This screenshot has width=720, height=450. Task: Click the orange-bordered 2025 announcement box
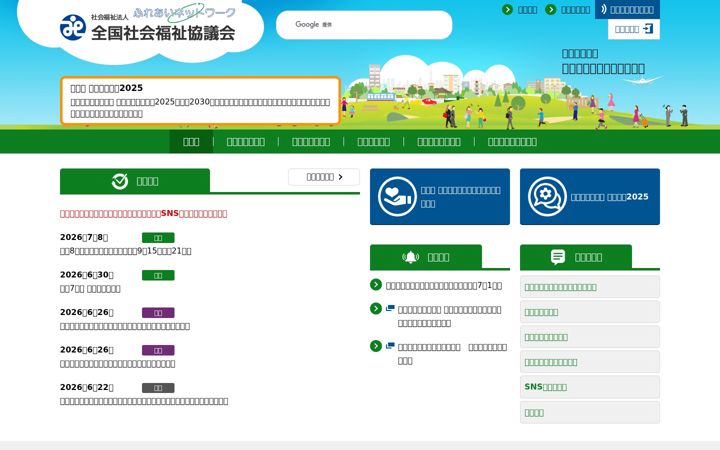pyautogui.click(x=200, y=101)
